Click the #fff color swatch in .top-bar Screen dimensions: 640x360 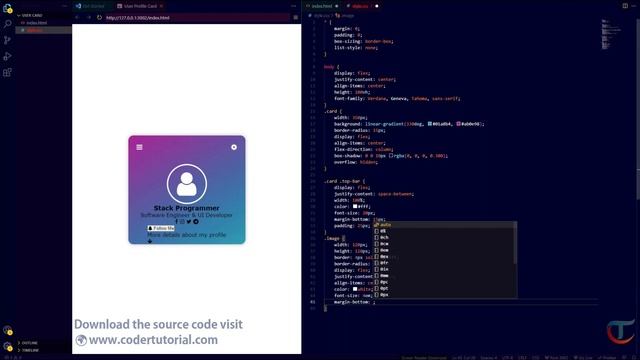[x=355, y=207]
